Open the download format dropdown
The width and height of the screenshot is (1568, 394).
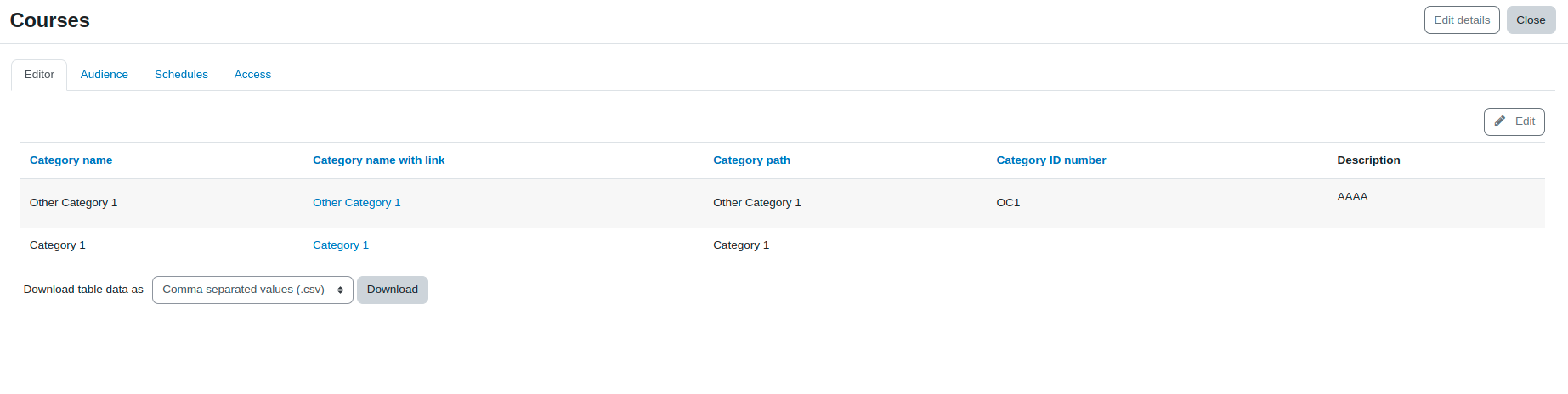coord(252,290)
